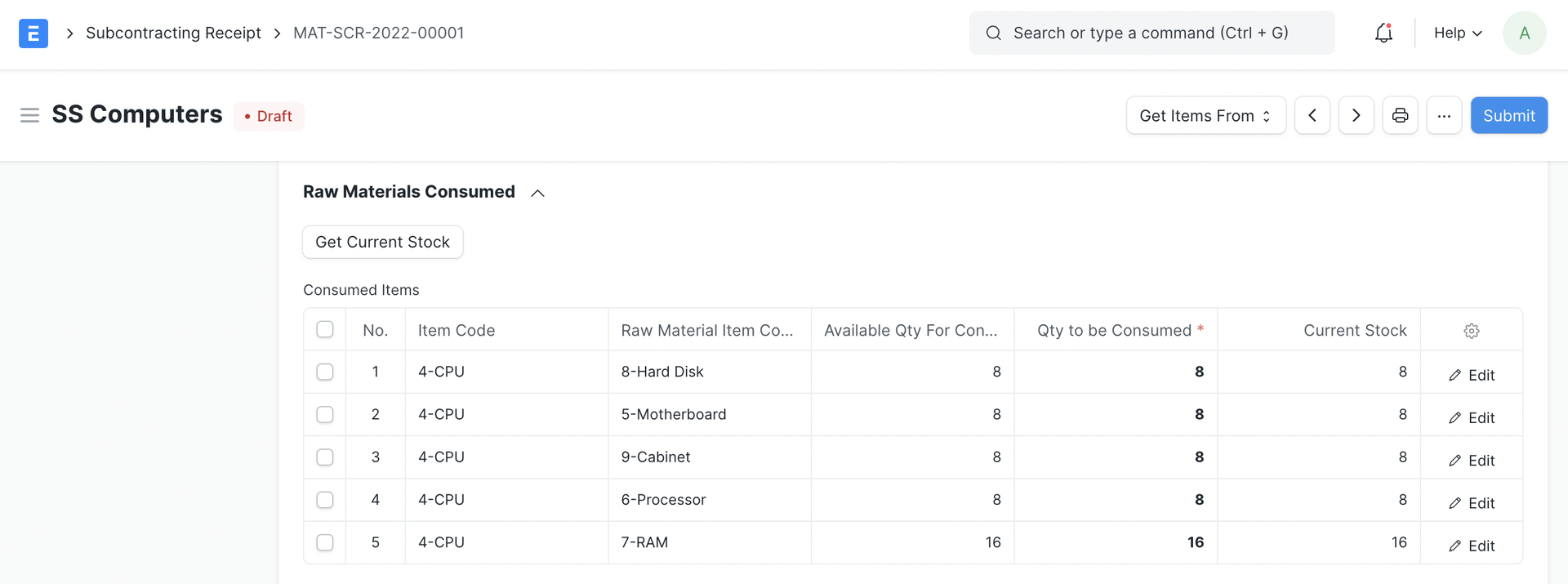
Task: Toggle the sidebar hamburger menu
Action: click(x=29, y=115)
